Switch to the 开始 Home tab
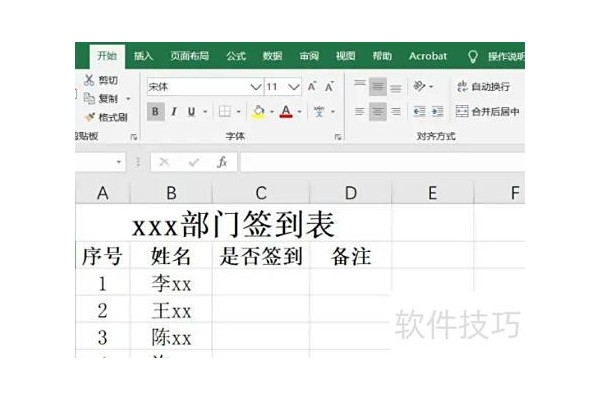This screenshot has width=600, height=400. (107, 56)
